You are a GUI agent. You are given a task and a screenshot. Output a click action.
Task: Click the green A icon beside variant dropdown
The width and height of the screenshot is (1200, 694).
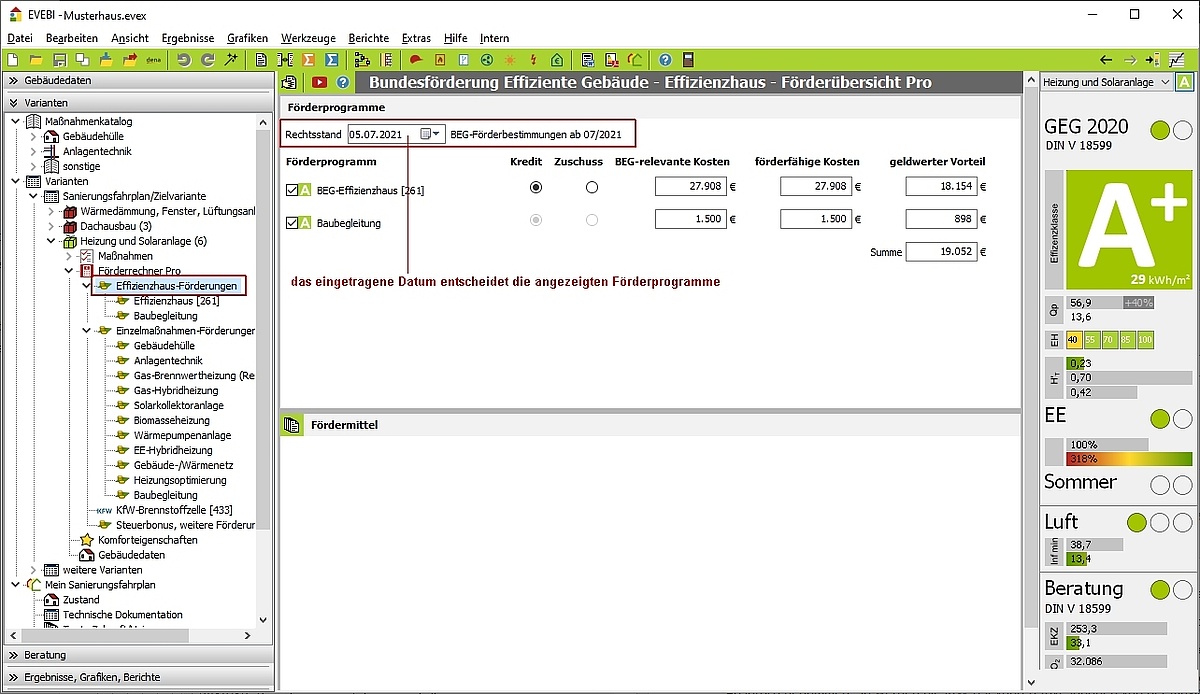[x=1184, y=82]
